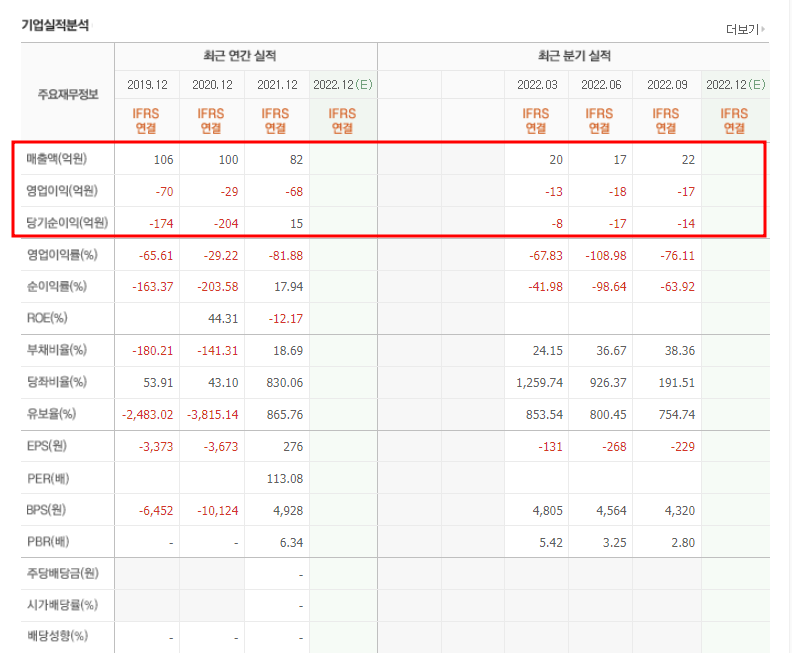Click the 순이익률(%) row label
The image size is (792, 653).
point(57,286)
